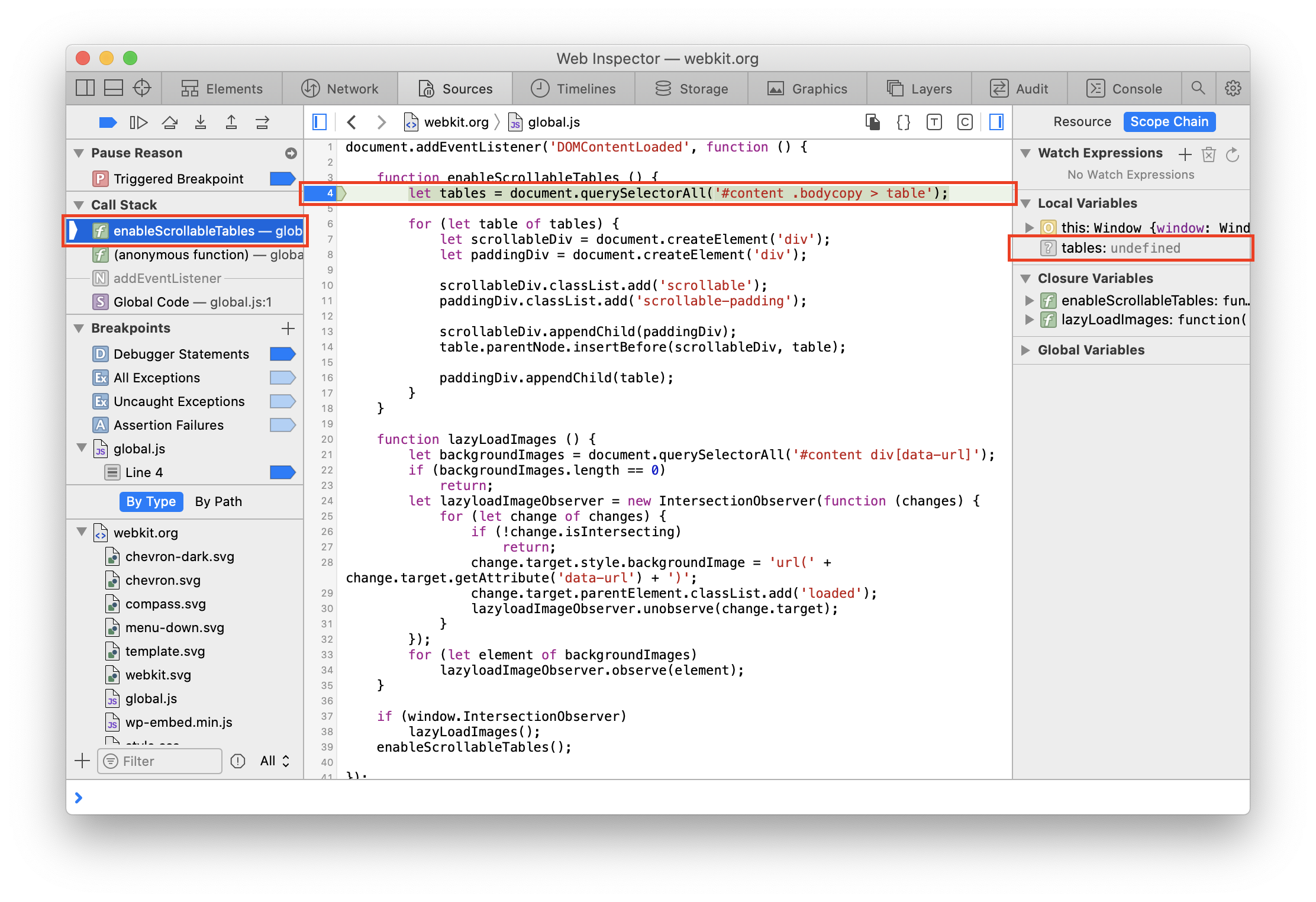
Task: Clear all watch expressions with trash icon
Action: pyautogui.click(x=1208, y=154)
